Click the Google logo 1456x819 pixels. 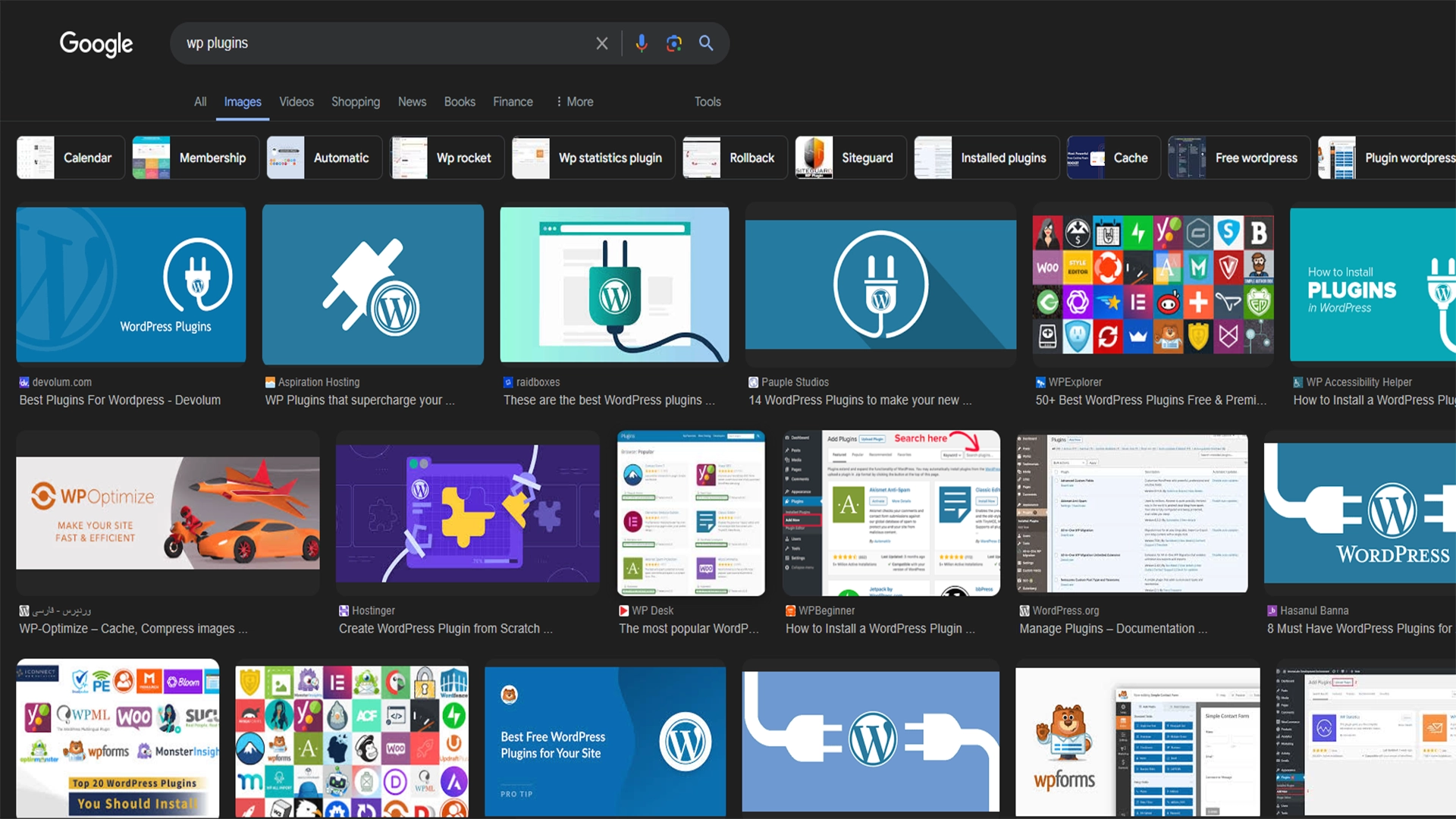click(96, 44)
